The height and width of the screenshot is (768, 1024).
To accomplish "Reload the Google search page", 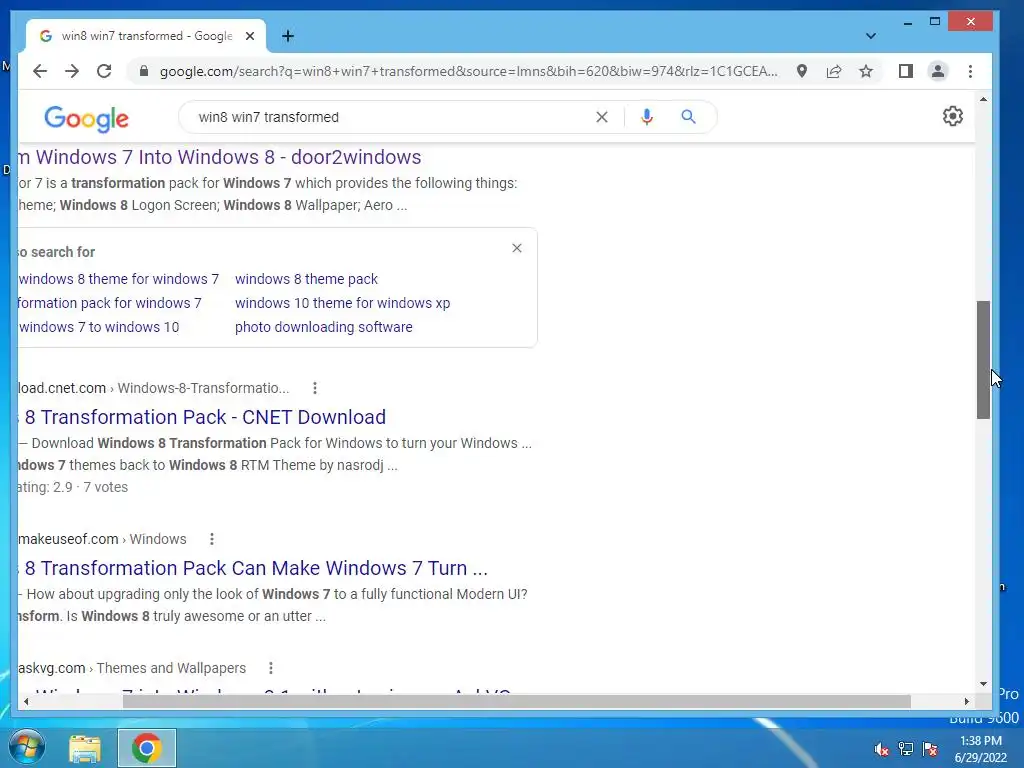I will [104, 71].
